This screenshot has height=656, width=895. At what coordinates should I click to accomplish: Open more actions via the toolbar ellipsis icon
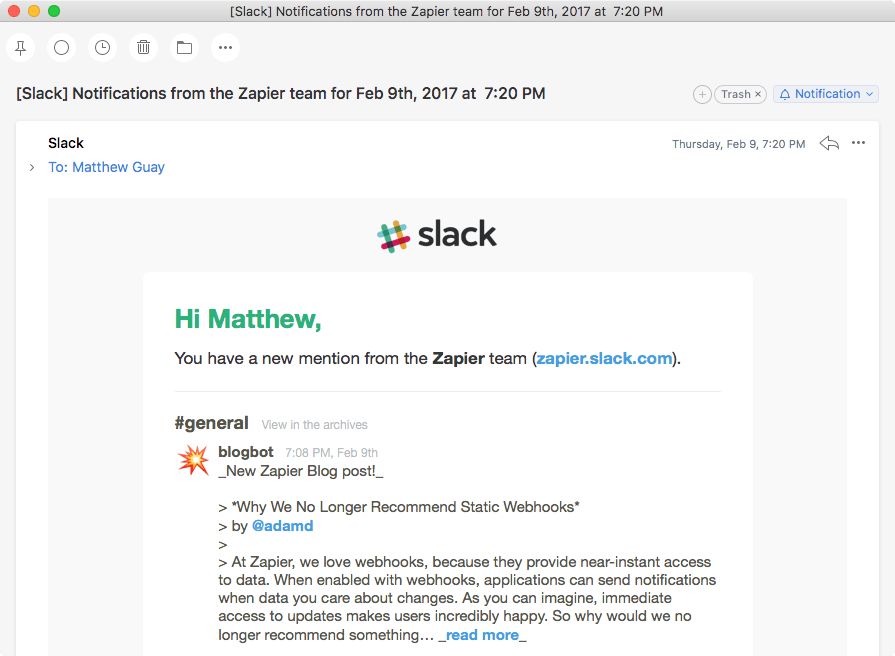point(225,47)
